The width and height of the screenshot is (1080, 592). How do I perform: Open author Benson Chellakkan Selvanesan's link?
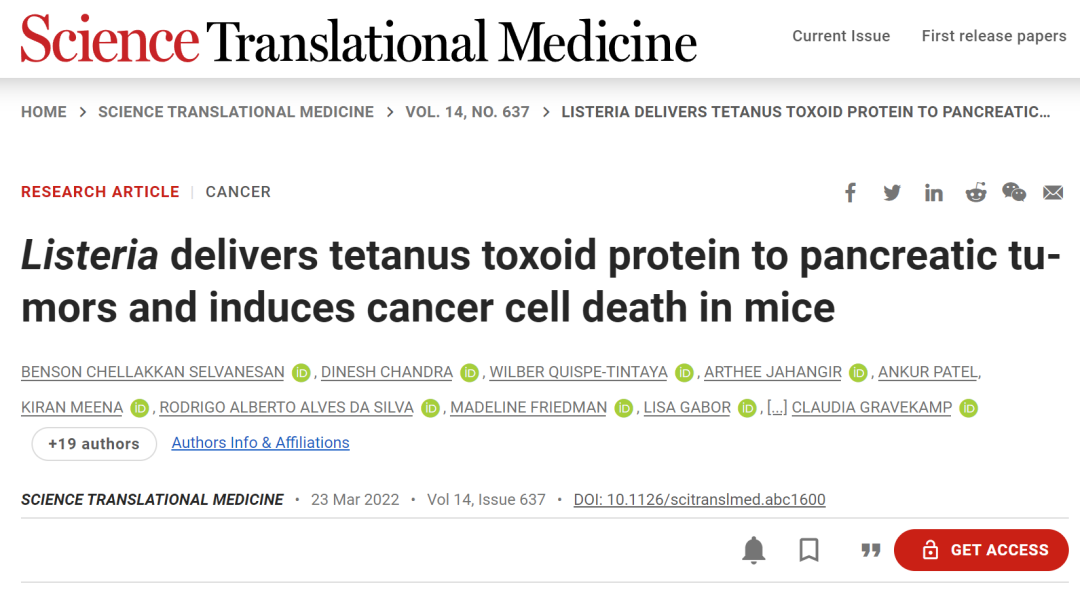[152, 372]
